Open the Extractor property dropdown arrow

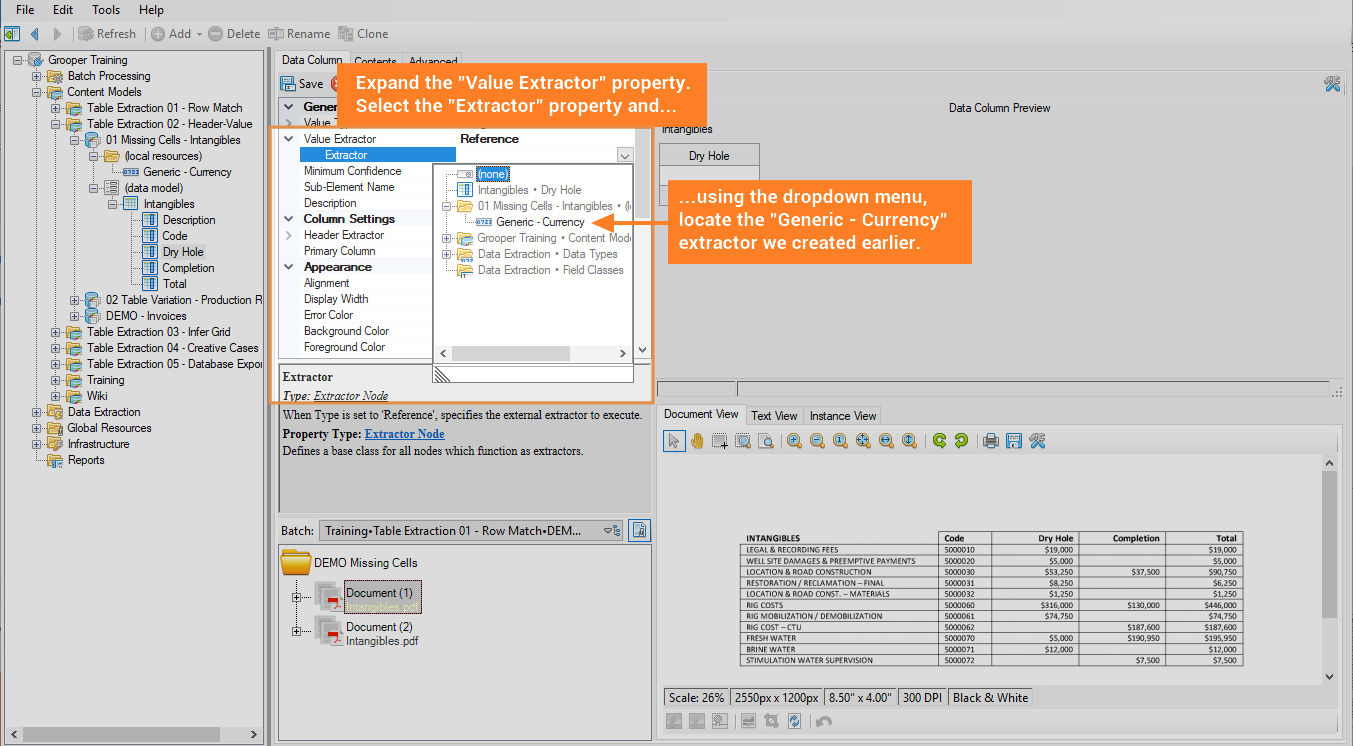[x=625, y=155]
